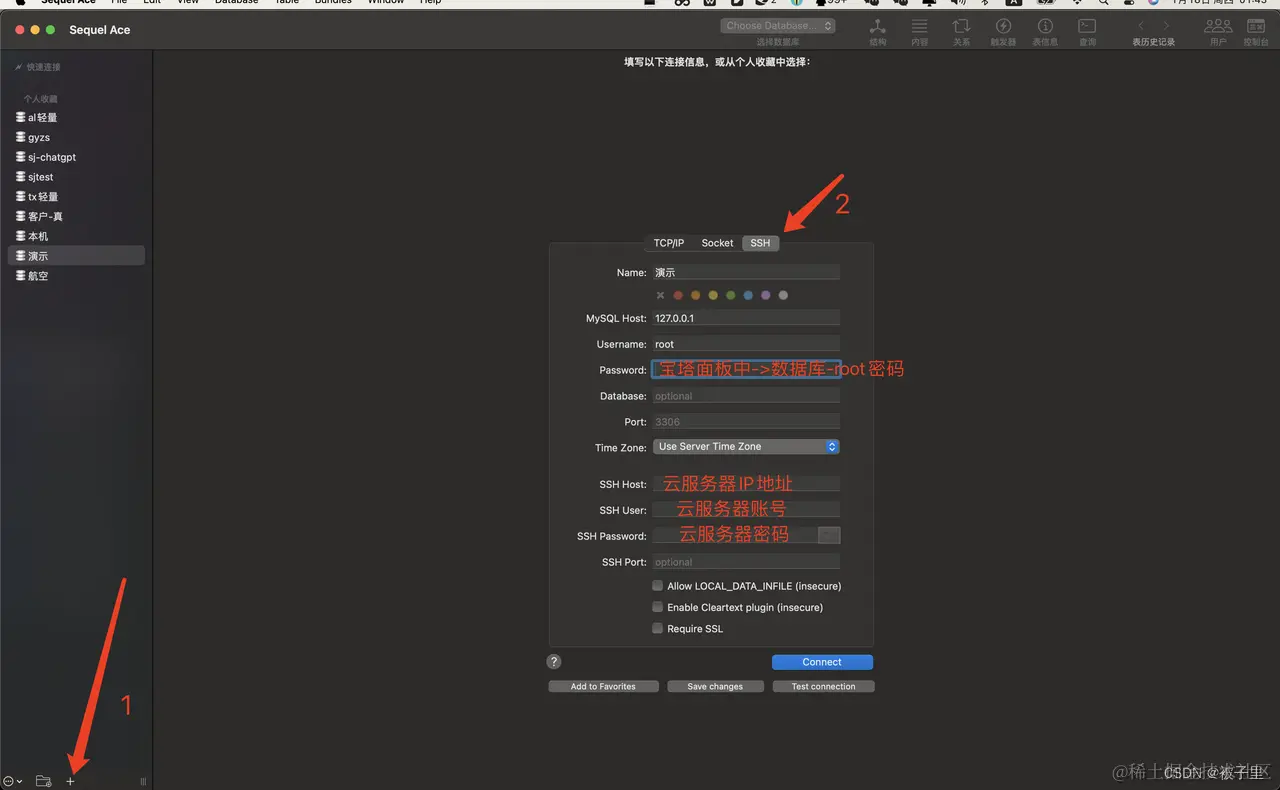Pick the purple connection color
The width and height of the screenshot is (1280, 790).
click(766, 295)
